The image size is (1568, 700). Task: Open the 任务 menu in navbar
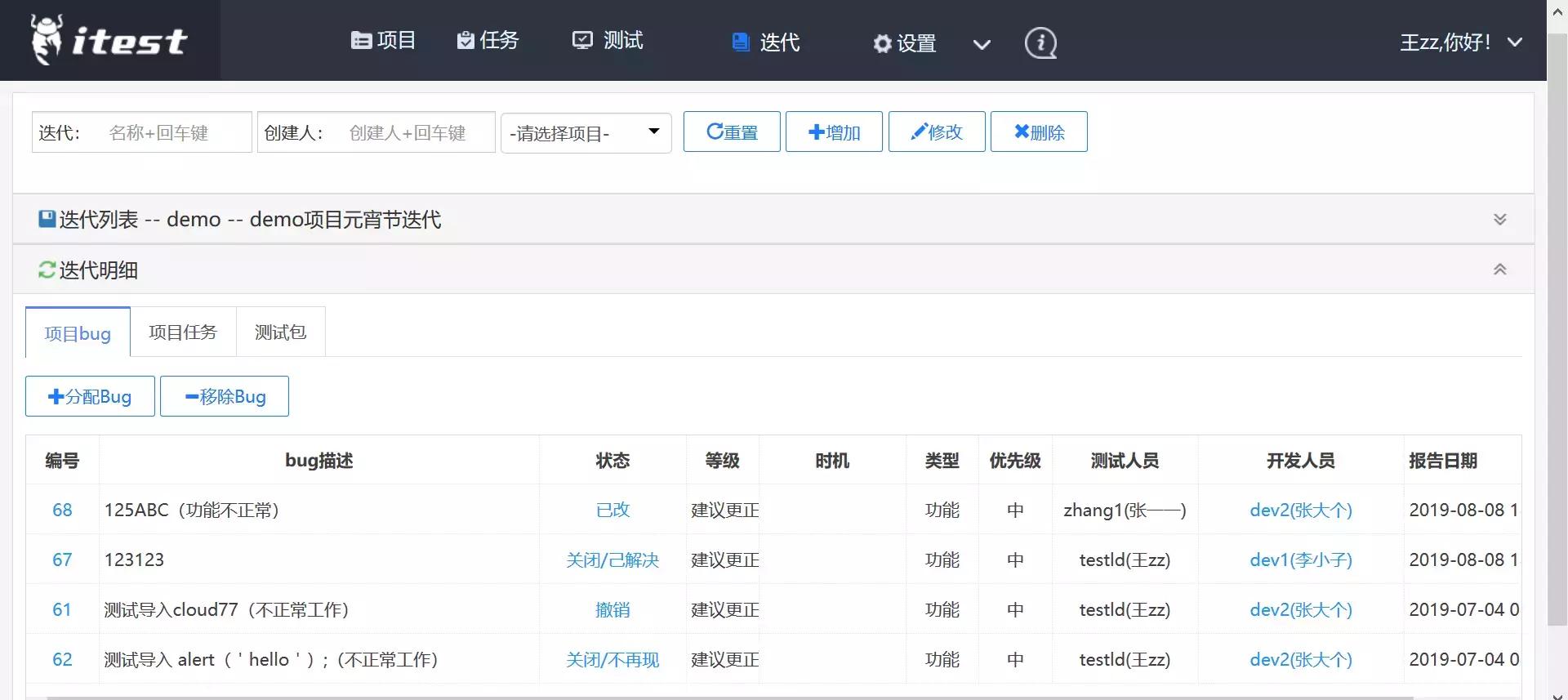click(488, 41)
